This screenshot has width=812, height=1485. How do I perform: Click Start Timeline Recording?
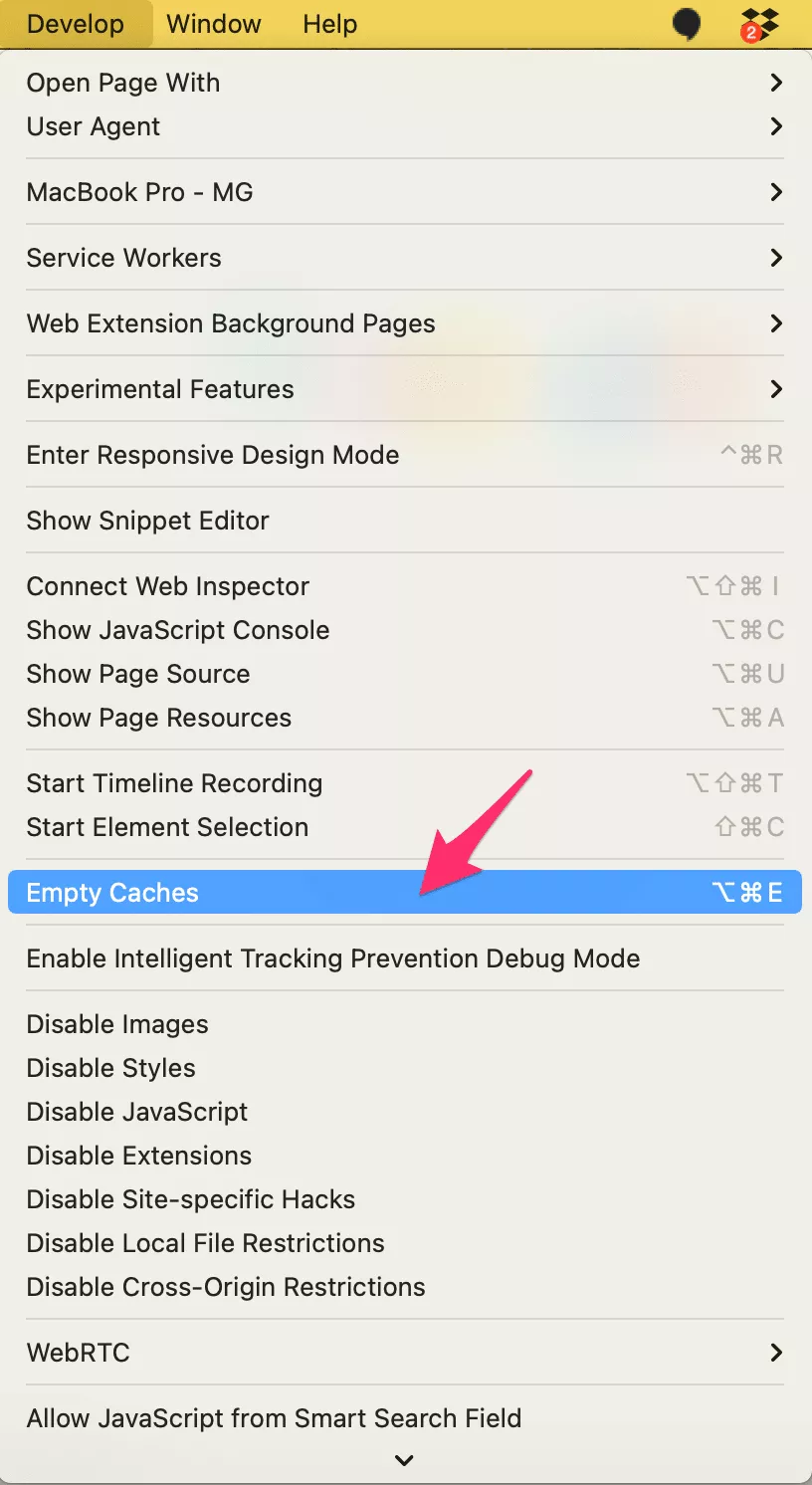click(x=175, y=783)
